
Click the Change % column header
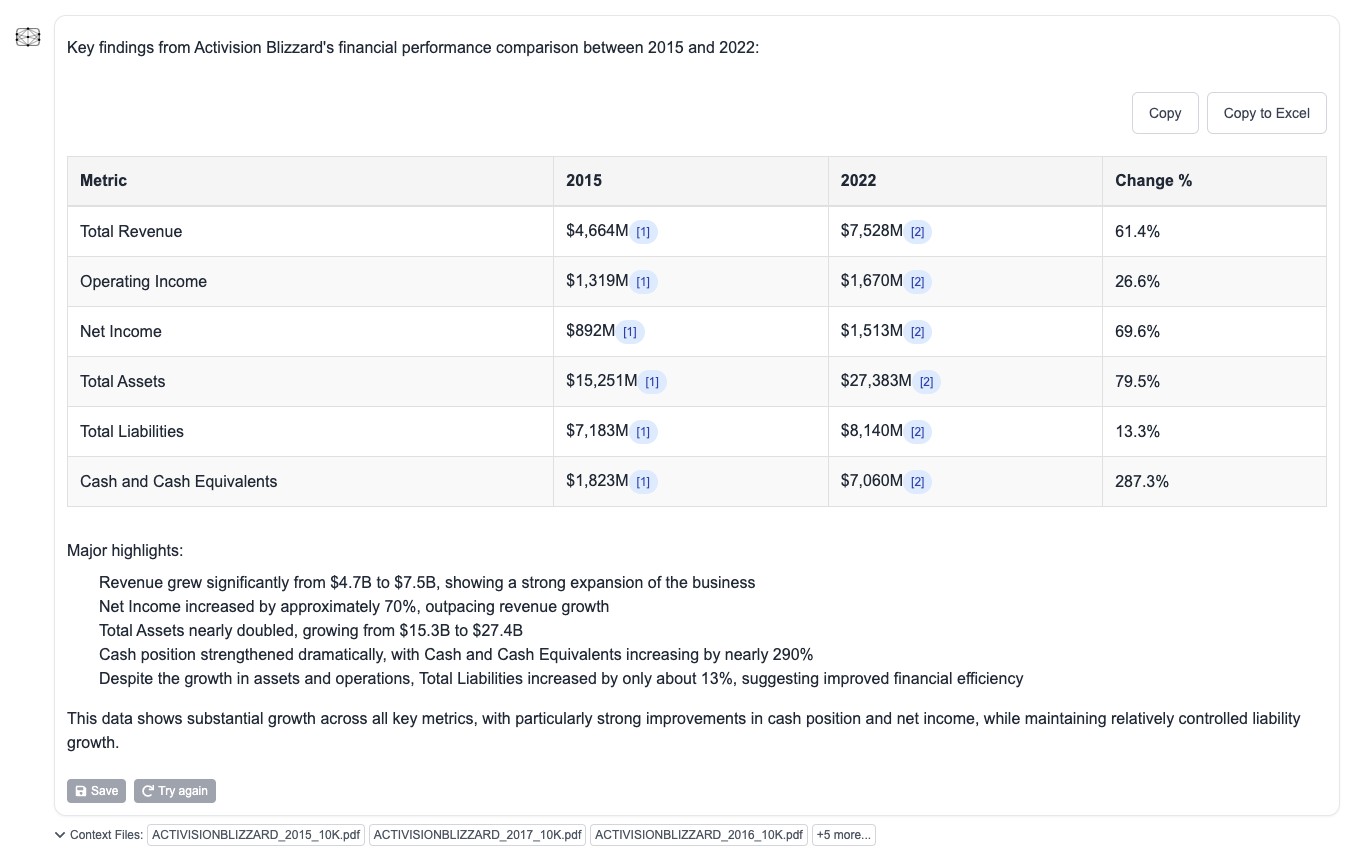point(1214,181)
